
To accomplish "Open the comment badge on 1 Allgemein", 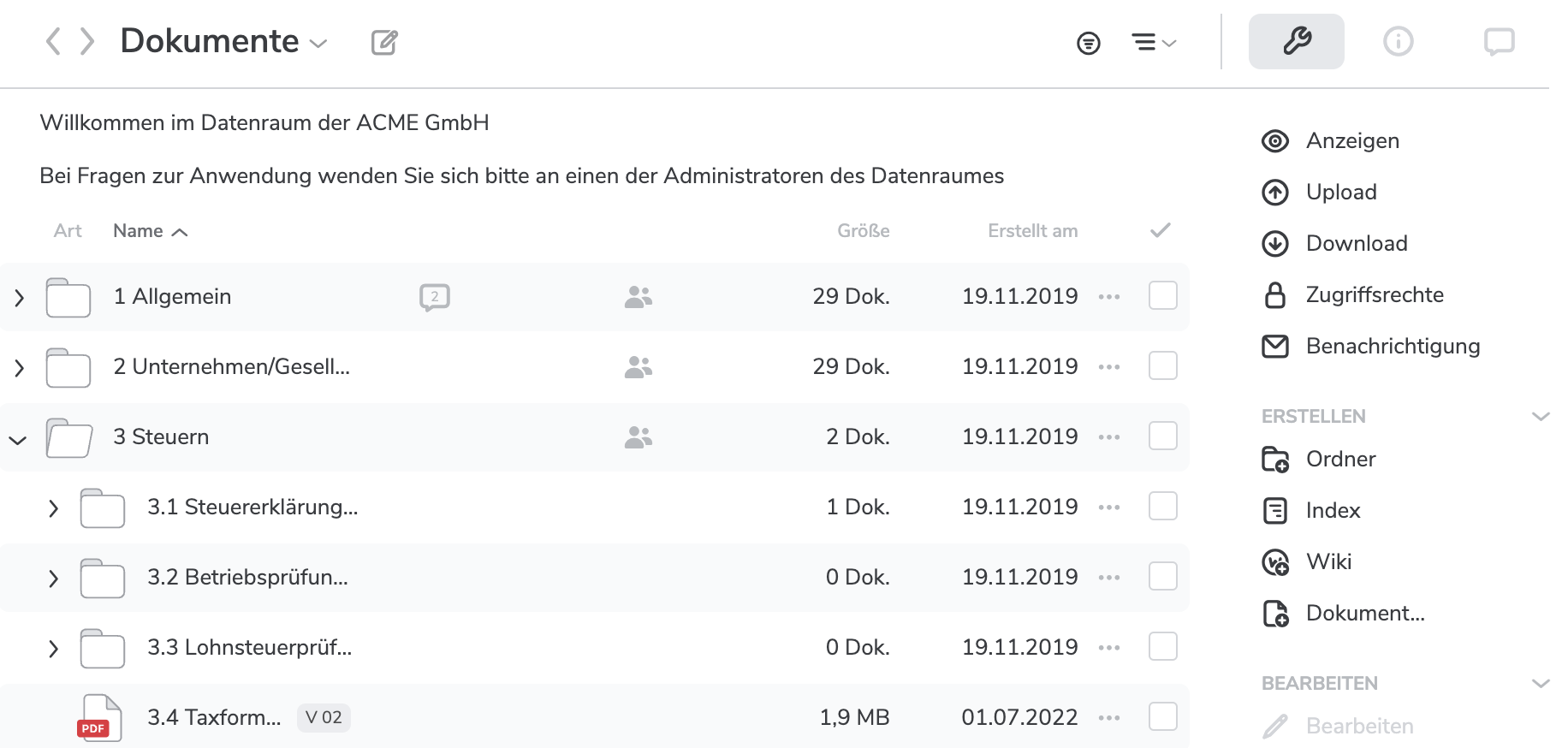I will [435, 297].
